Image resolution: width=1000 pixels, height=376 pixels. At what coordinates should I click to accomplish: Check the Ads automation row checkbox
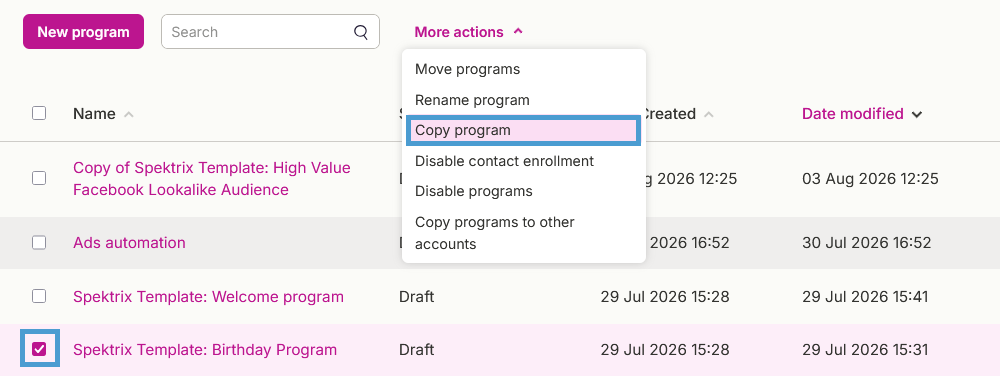click(39, 242)
